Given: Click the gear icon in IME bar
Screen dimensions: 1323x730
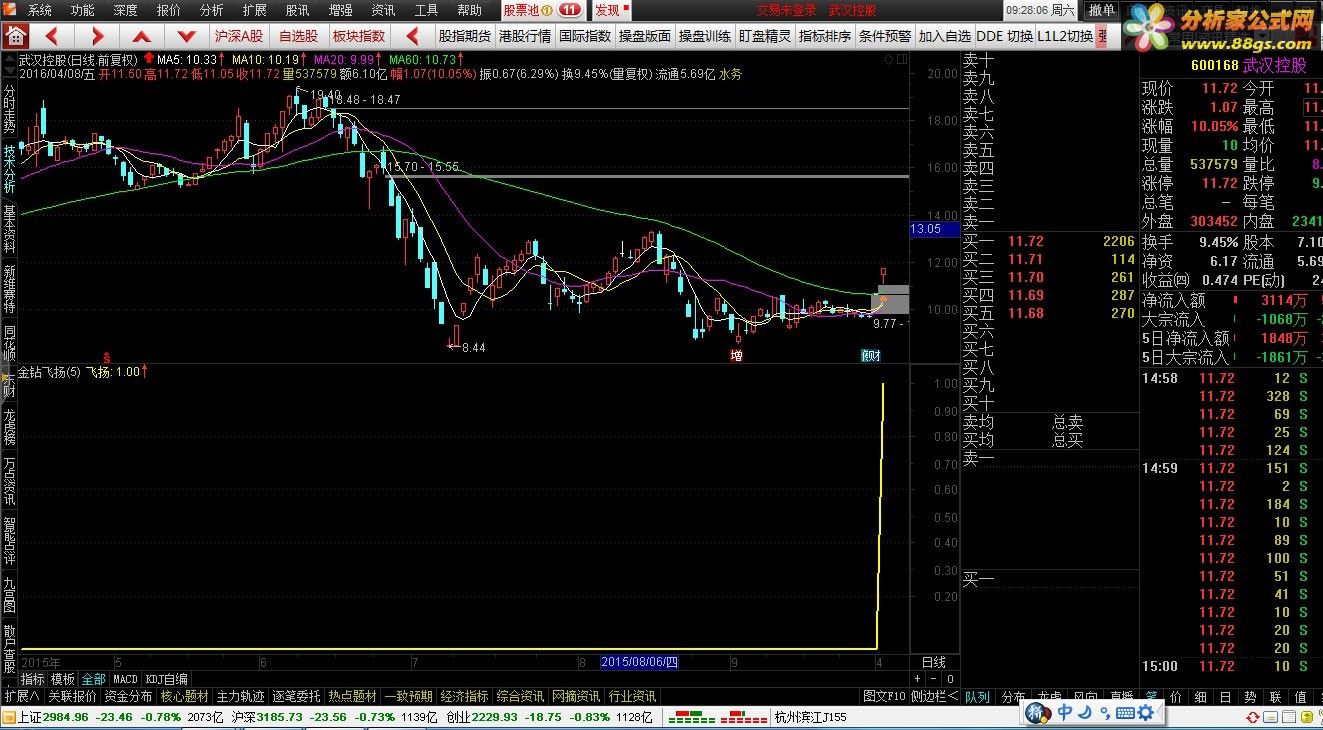Looking at the screenshot, I should click(x=1148, y=712).
